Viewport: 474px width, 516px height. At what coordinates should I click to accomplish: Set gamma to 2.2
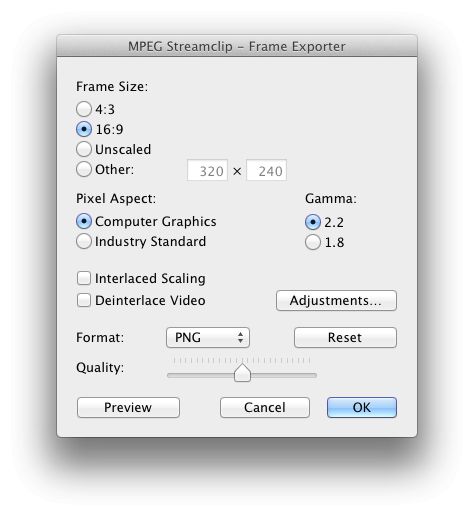tap(313, 222)
